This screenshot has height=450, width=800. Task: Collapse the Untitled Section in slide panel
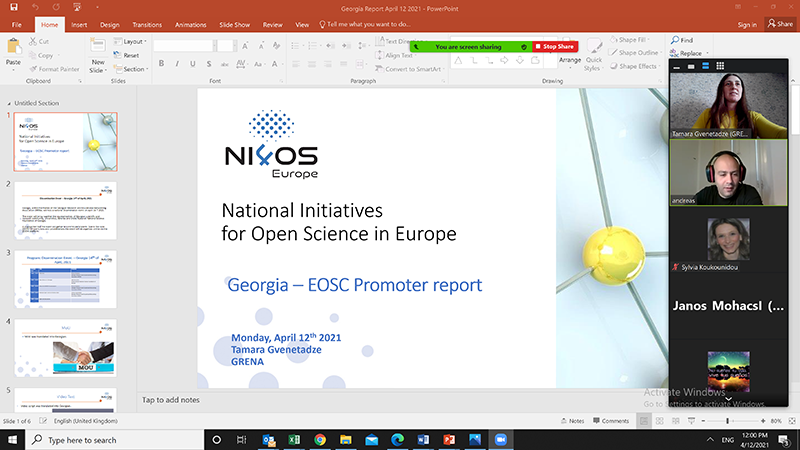[x=9, y=103]
